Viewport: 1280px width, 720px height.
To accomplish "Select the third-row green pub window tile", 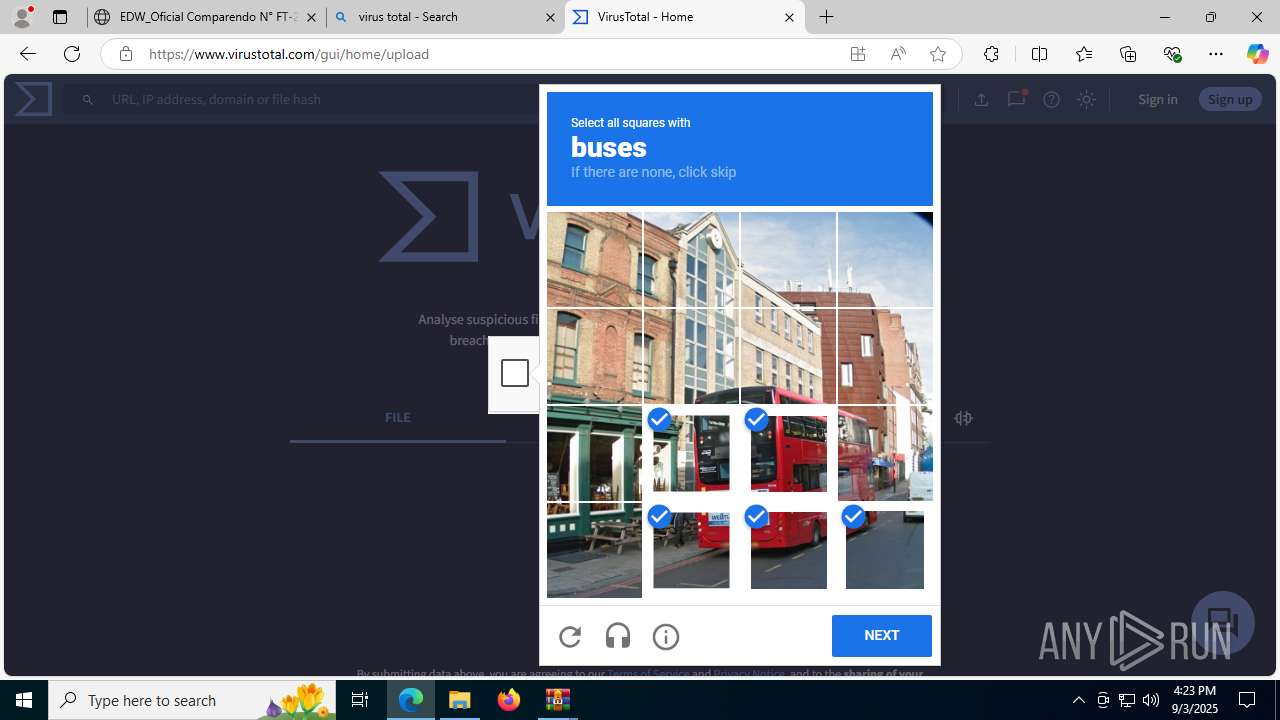I will 594,454.
